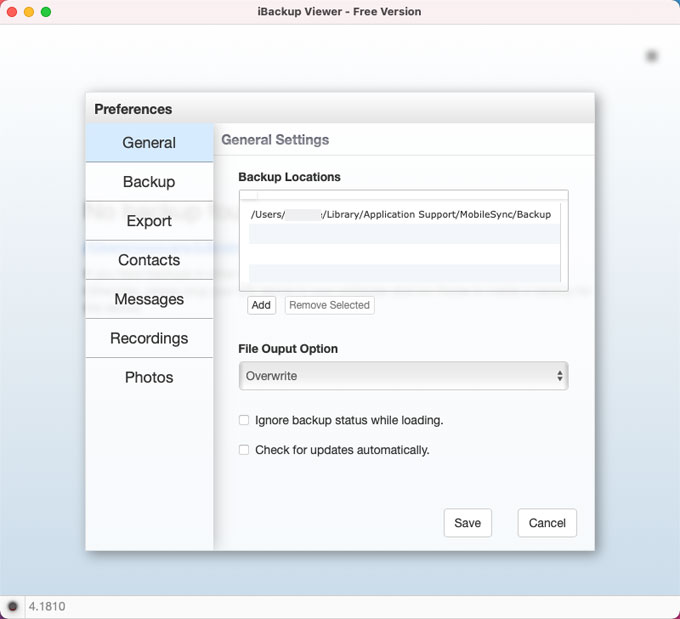Toggle Check for updates automatically
The width and height of the screenshot is (680, 619).
click(x=244, y=450)
